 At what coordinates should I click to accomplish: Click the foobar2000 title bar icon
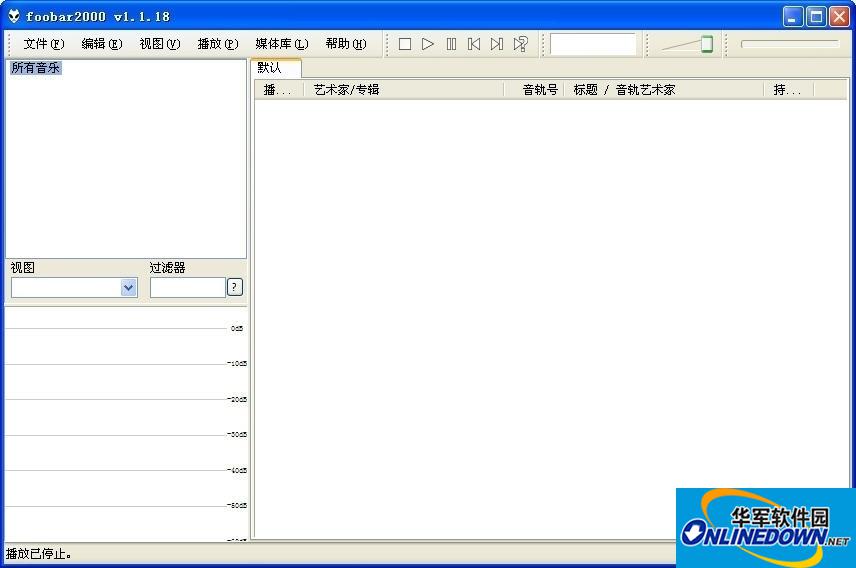[x=14, y=16]
